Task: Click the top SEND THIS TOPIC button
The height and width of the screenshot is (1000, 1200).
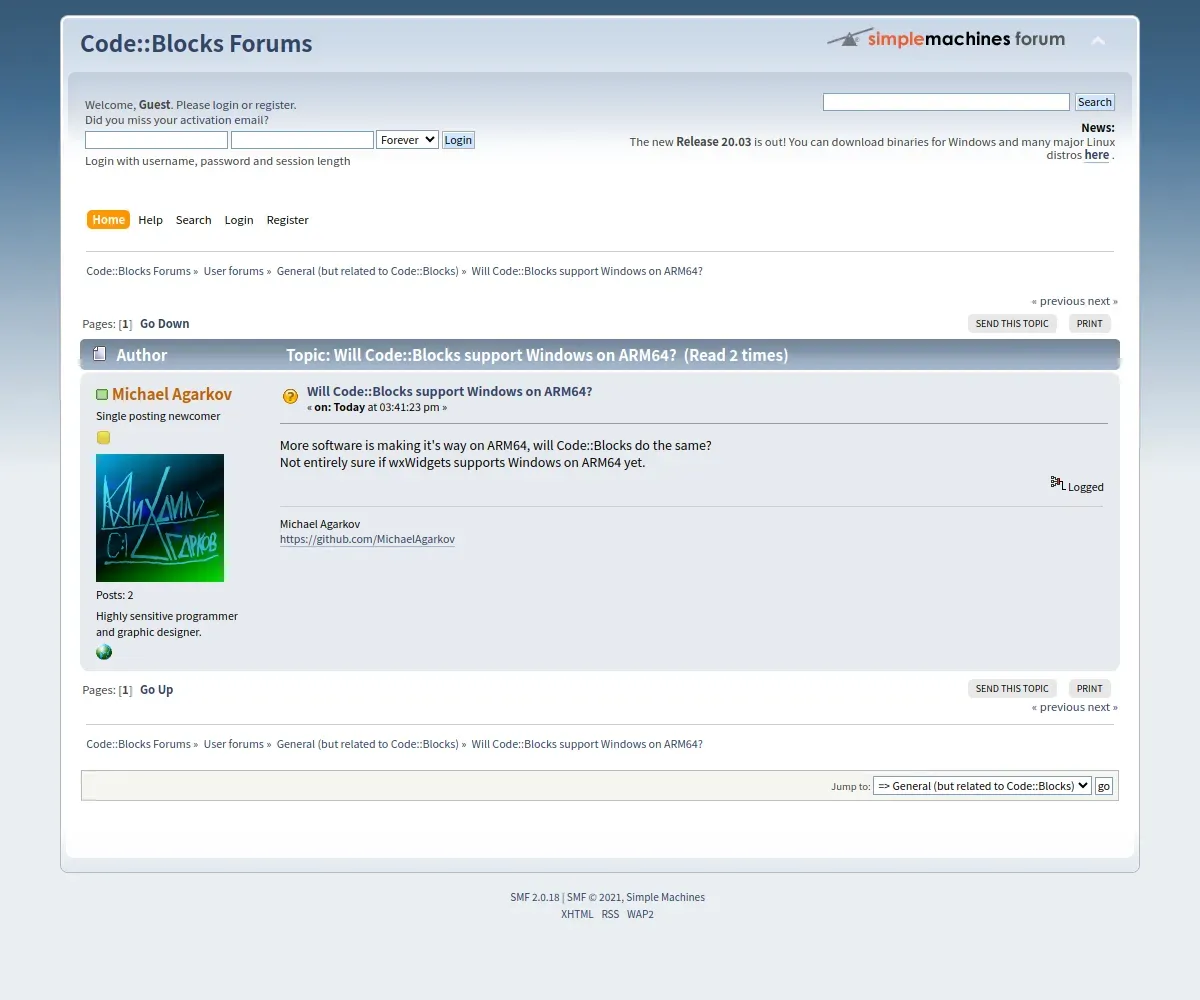Action: (1012, 324)
